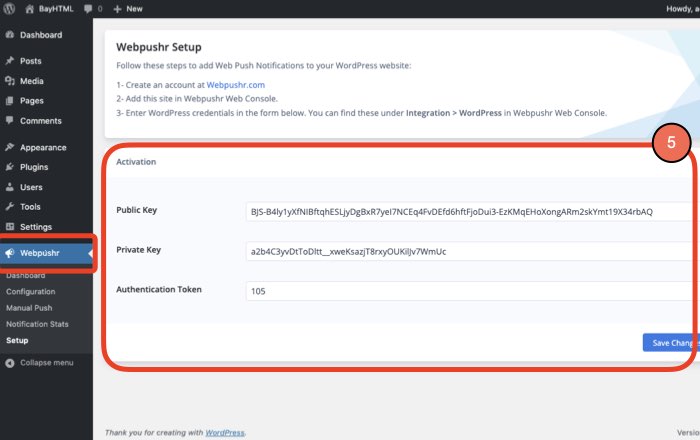
Task: Click the Webpushr Setup heading
Action: pyautogui.click(x=158, y=47)
